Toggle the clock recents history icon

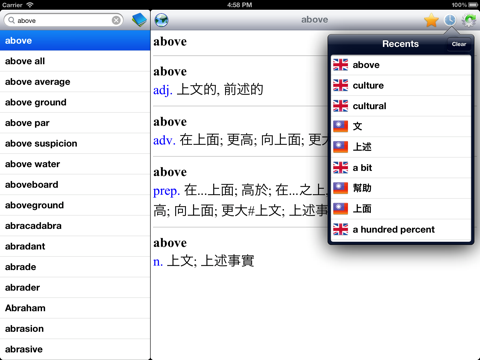(450, 20)
